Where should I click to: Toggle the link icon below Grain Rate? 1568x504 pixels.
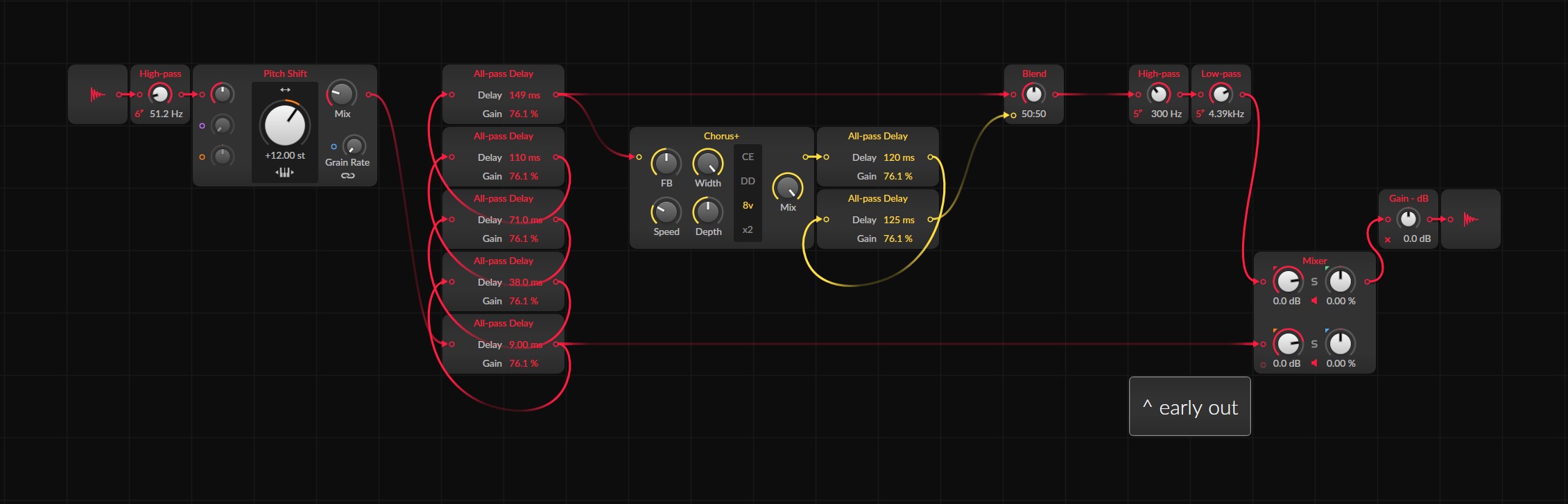(x=347, y=175)
